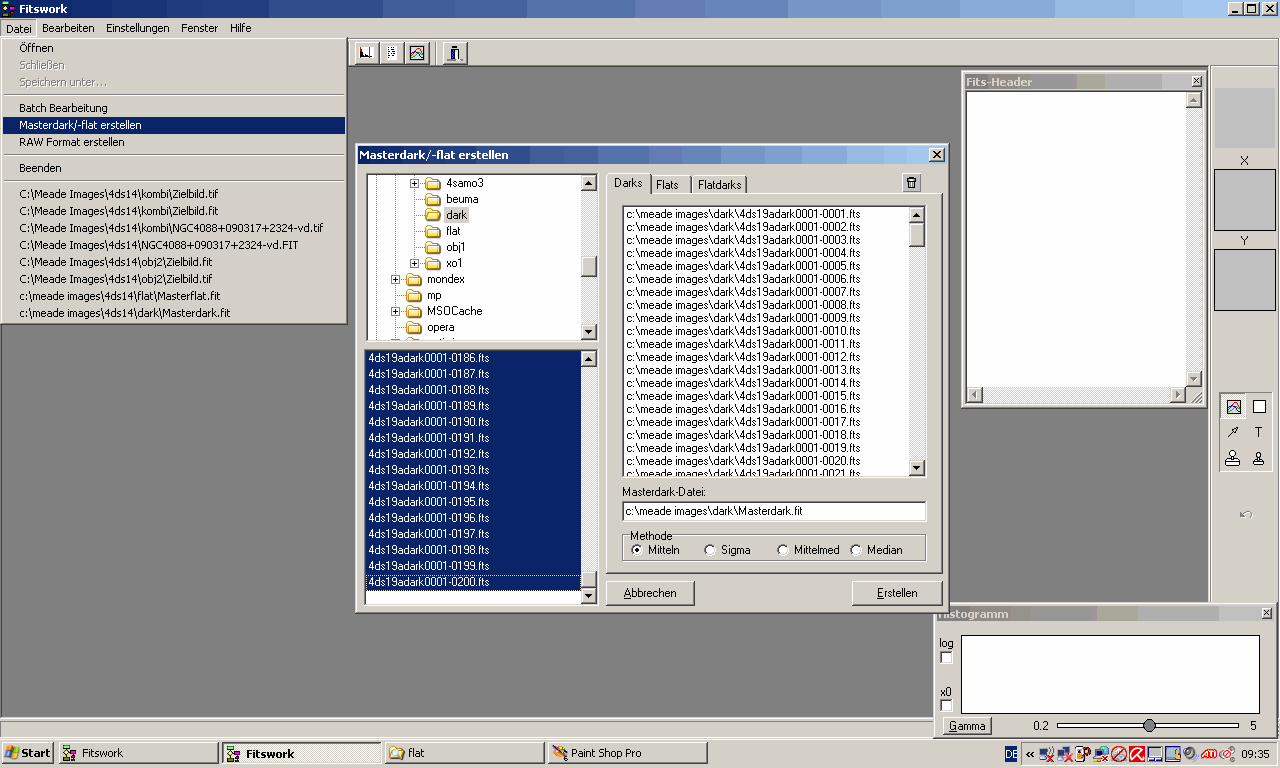Click the Masterdark-Datei path field
This screenshot has height=768, width=1280.
tap(773, 511)
